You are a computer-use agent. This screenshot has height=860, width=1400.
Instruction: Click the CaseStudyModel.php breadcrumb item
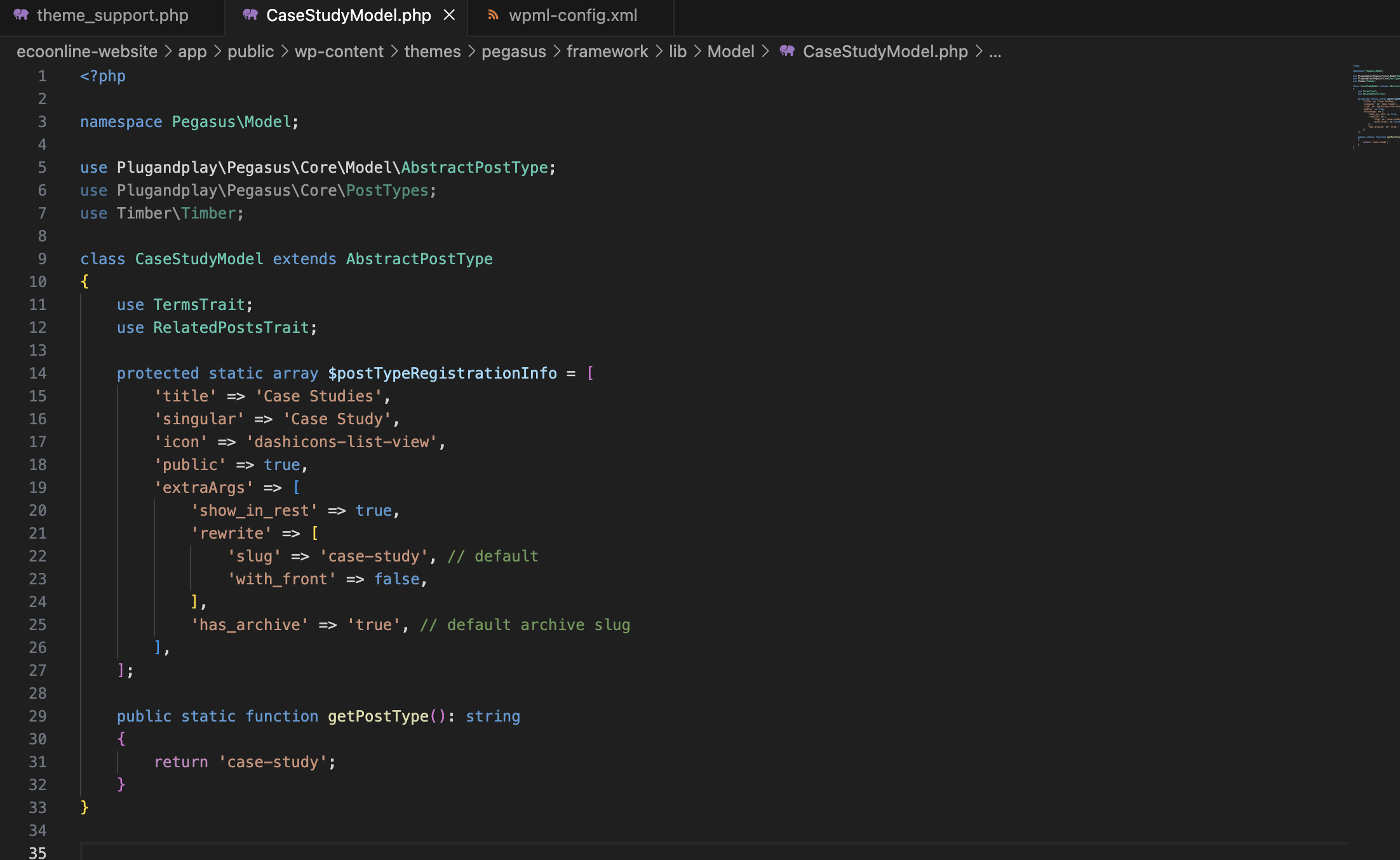885,51
